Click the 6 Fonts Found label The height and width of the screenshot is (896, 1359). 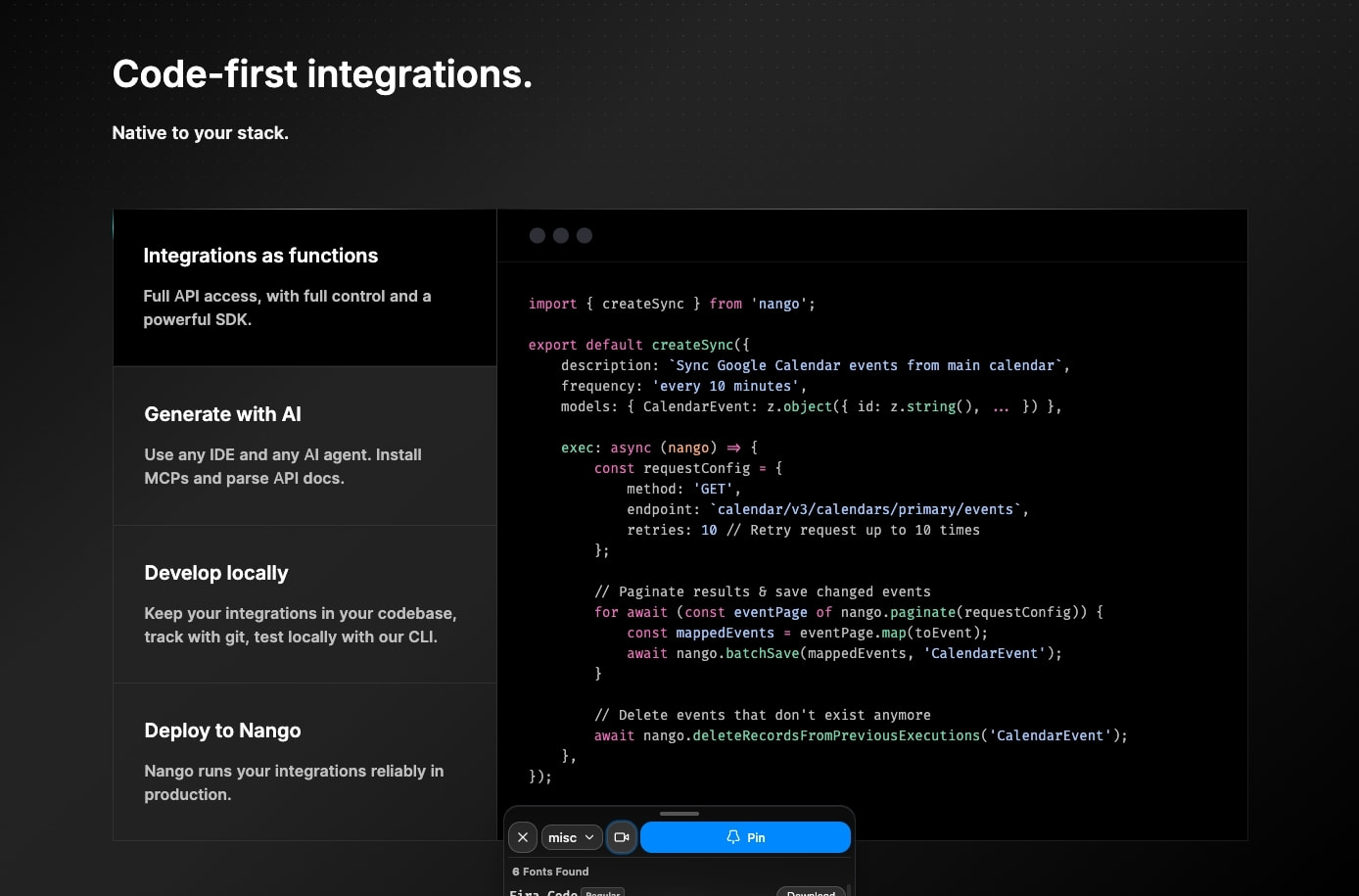pos(550,872)
